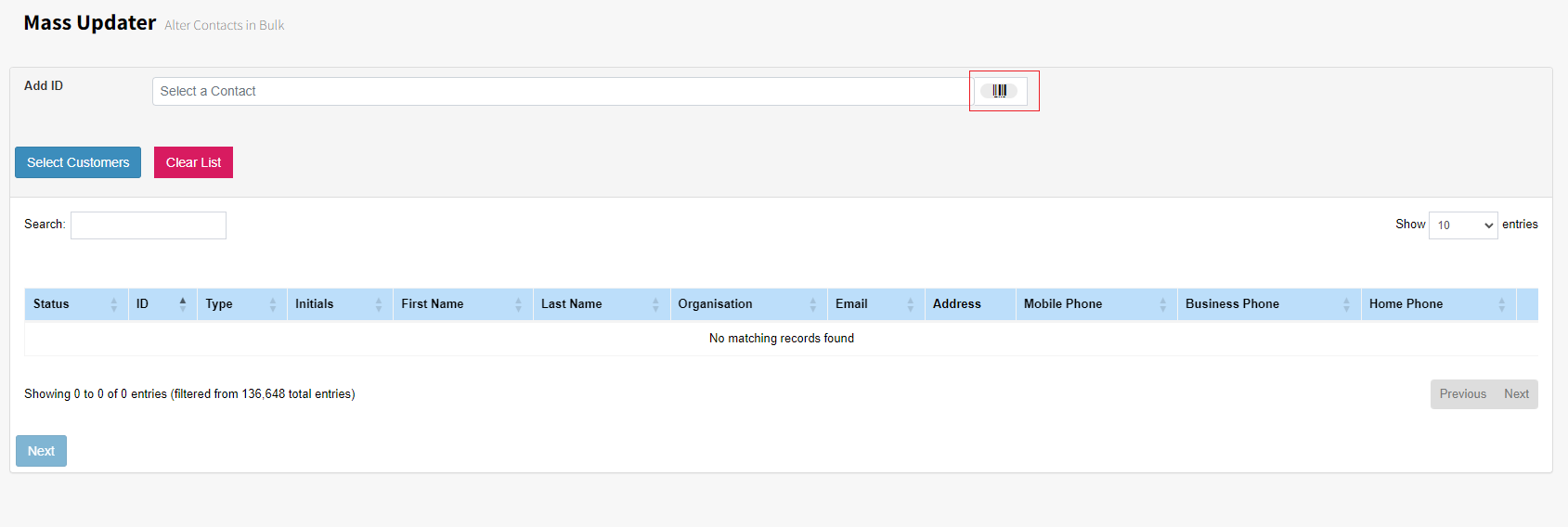Click the No matching records found text
The width and height of the screenshot is (1568, 527).
pos(782,339)
